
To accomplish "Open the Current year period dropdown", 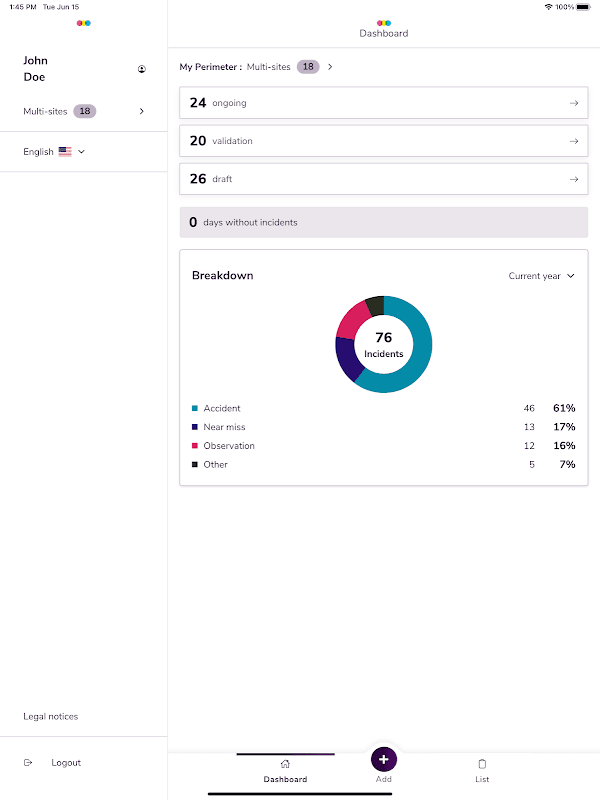I will pos(541,276).
